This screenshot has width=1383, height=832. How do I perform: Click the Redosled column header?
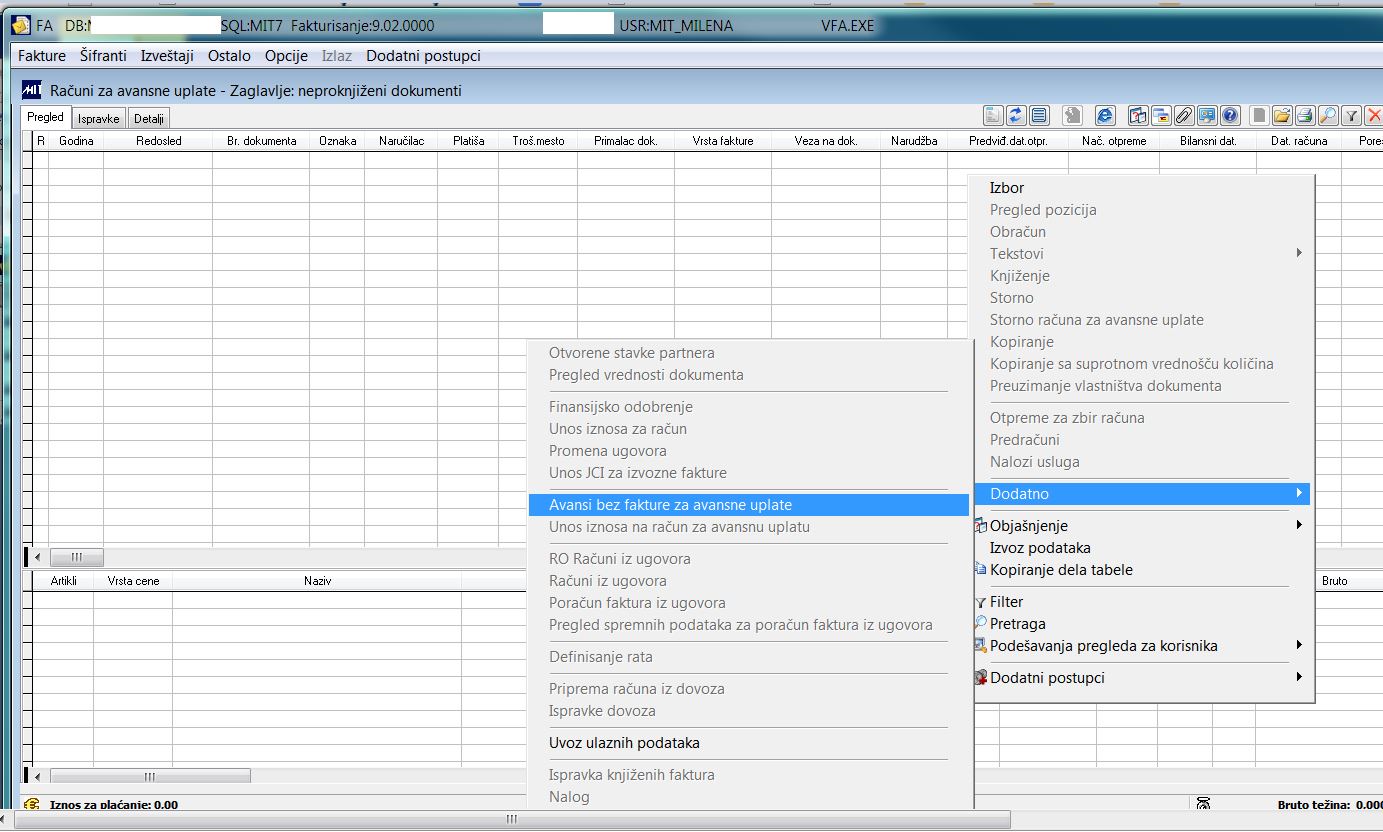pyautogui.click(x=158, y=141)
